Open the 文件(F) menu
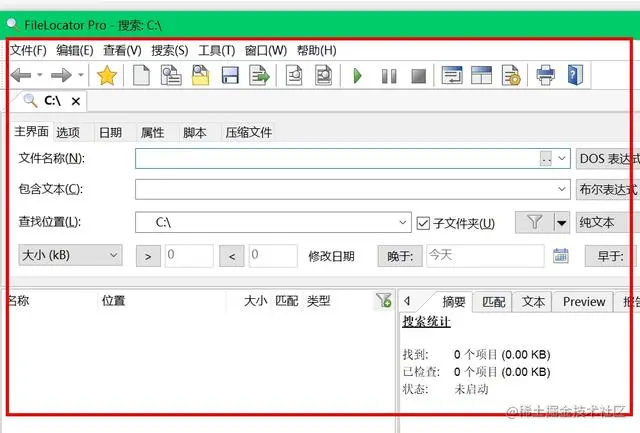Viewport: 640px width, 433px height. point(28,51)
